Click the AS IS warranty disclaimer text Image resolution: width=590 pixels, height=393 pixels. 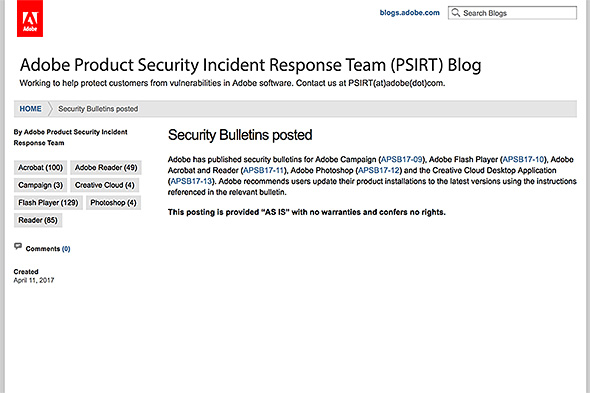[x=307, y=212]
